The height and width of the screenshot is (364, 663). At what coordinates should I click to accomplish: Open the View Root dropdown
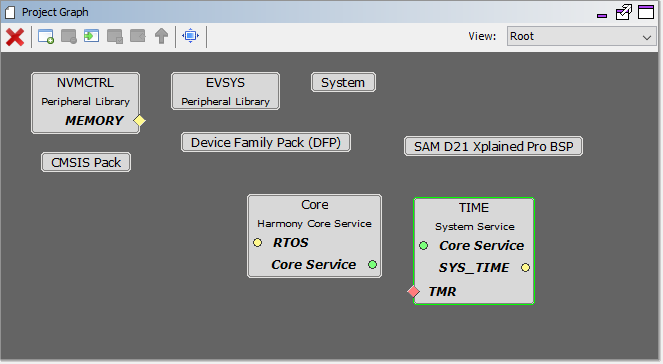pos(581,37)
